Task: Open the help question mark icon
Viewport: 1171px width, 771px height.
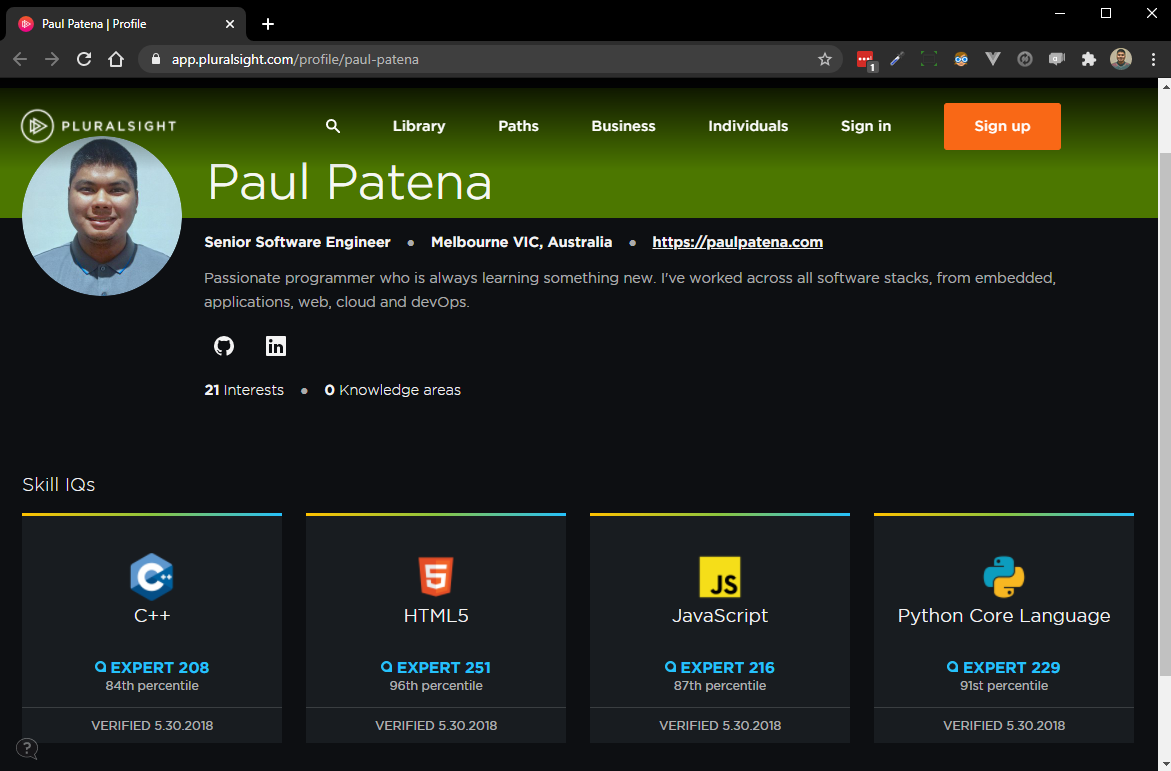Action: [27, 748]
